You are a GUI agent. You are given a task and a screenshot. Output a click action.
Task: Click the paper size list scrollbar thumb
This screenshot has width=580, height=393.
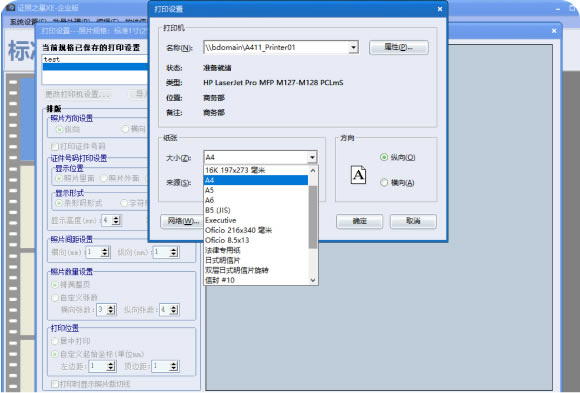coord(313,217)
